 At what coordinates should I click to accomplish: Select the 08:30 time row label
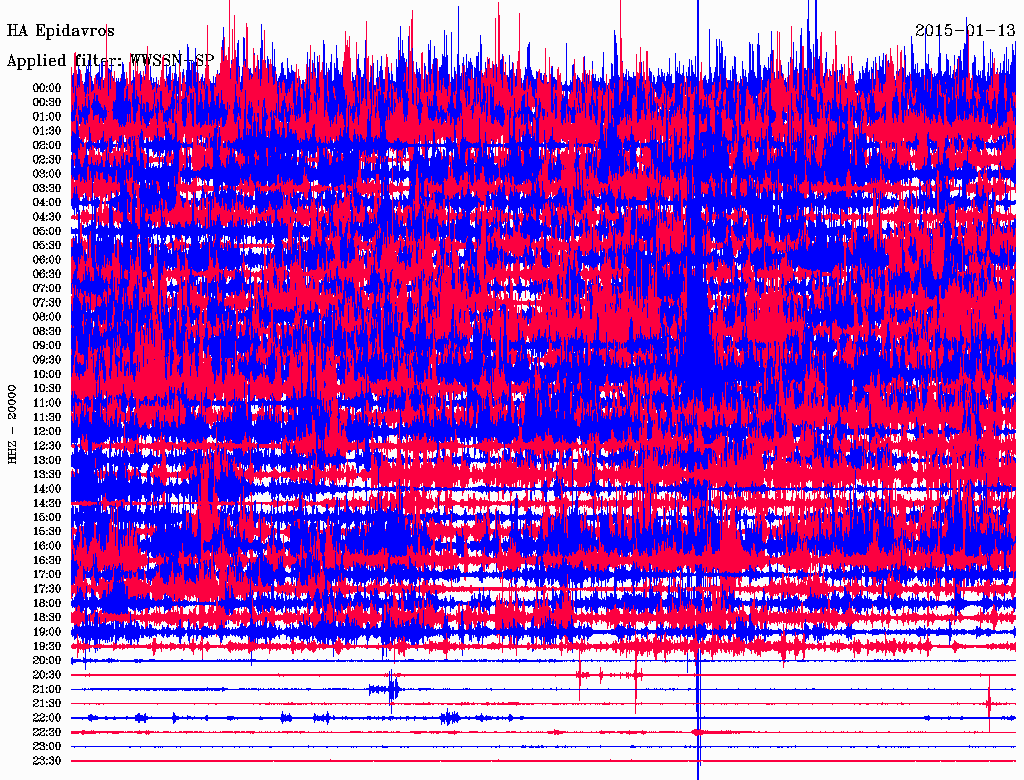click(47, 331)
